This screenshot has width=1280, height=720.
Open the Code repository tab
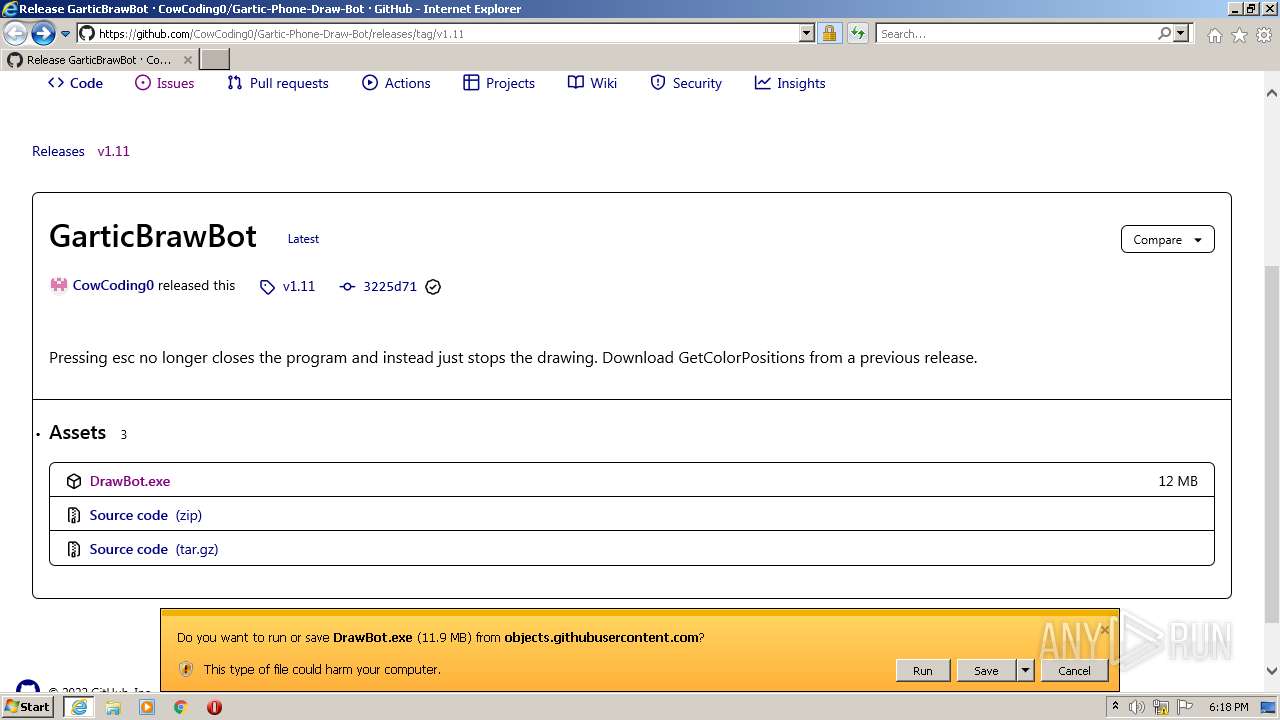pos(75,83)
